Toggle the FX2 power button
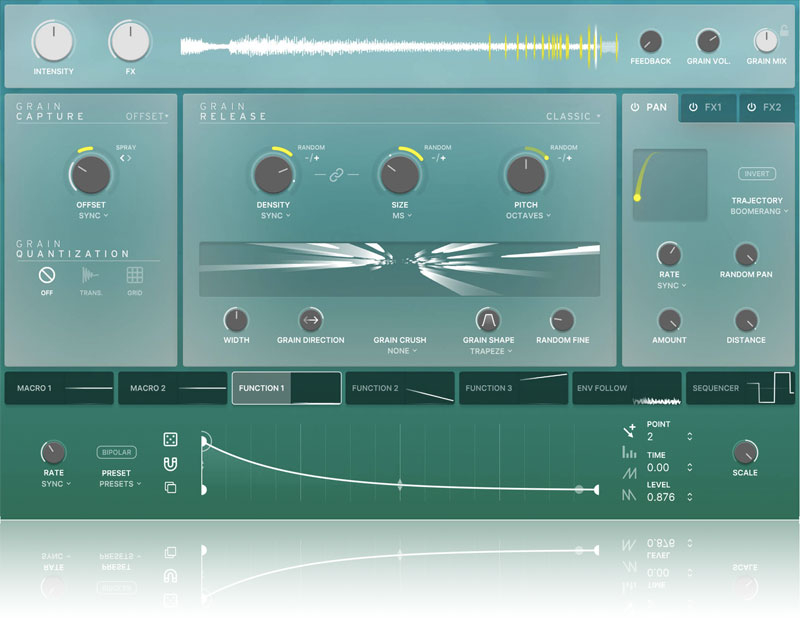The image size is (800, 620). click(x=752, y=108)
